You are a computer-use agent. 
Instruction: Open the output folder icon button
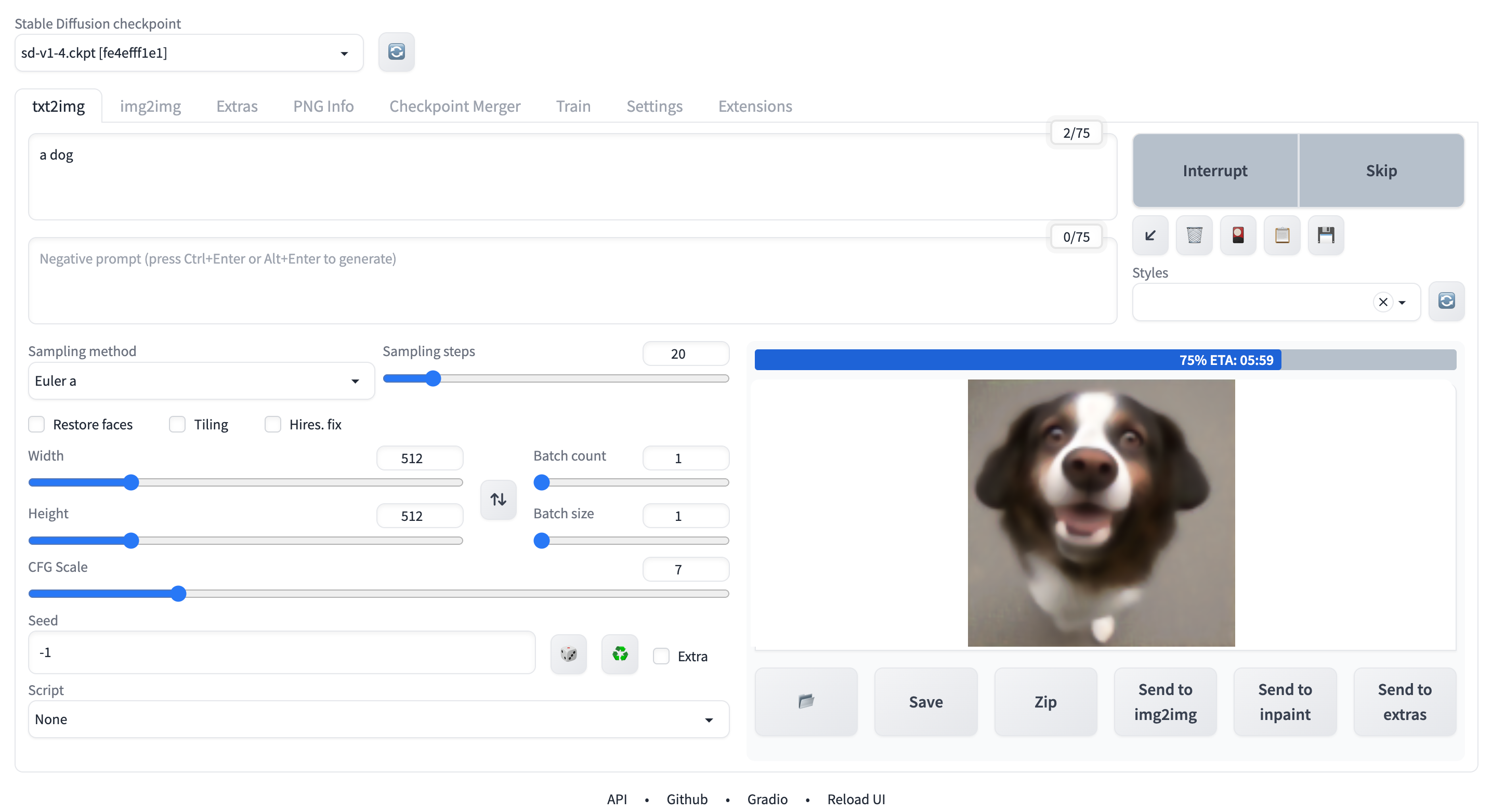pos(806,701)
